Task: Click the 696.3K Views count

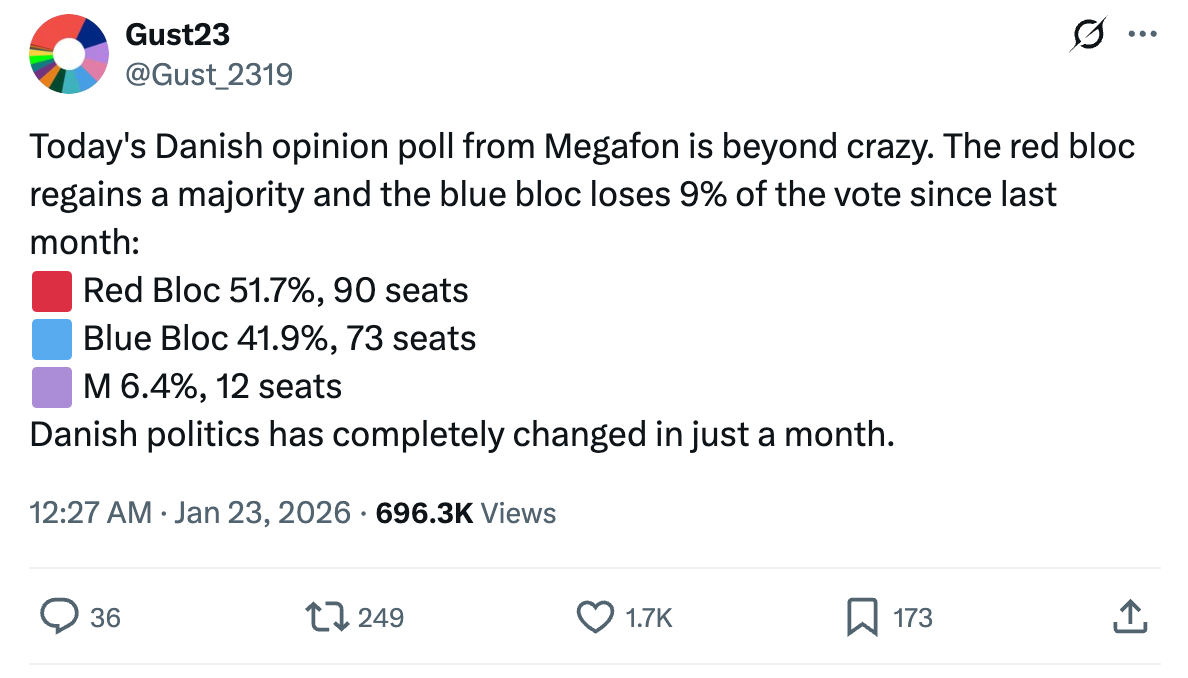Action: [465, 513]
